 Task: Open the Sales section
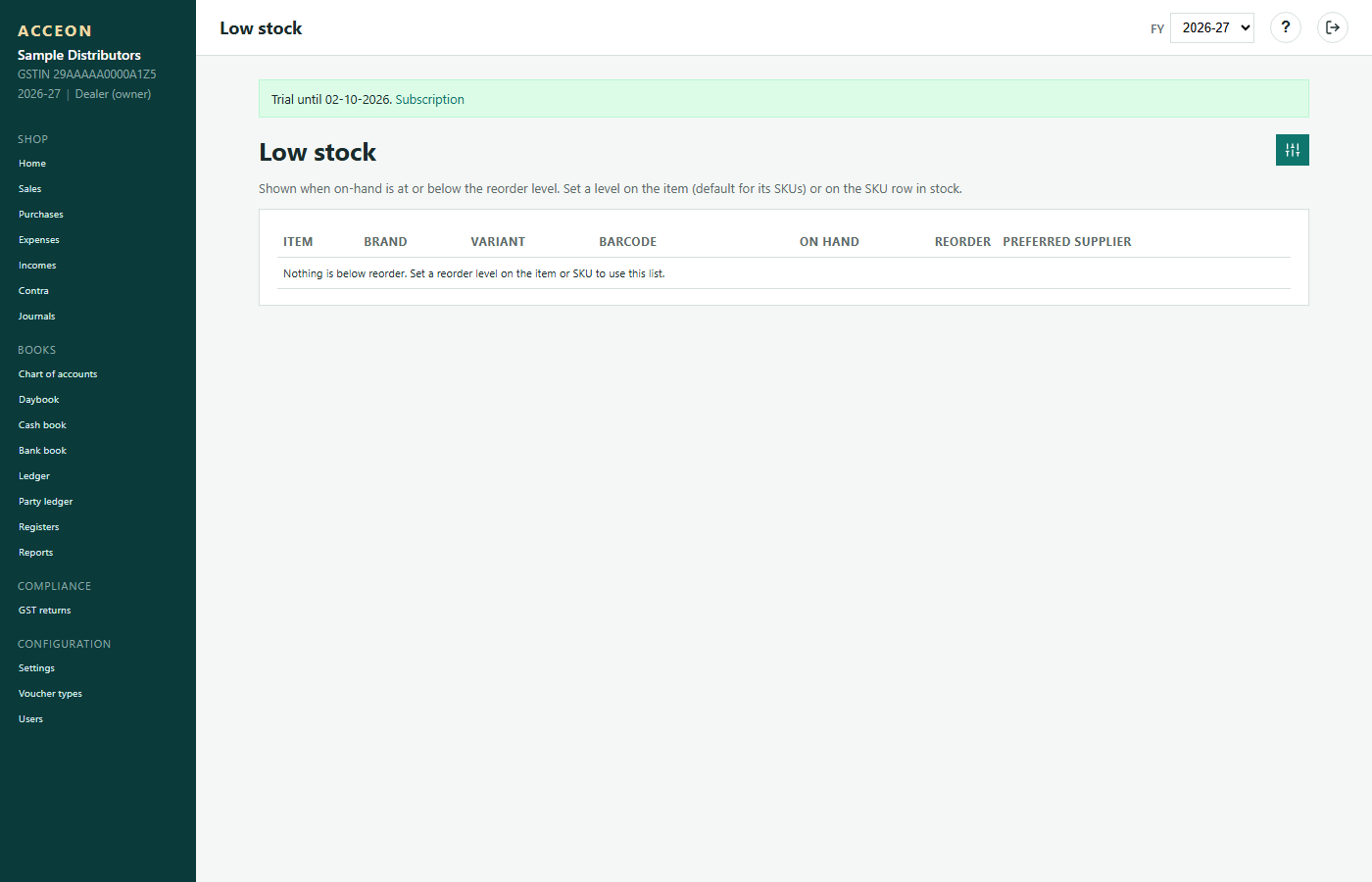coord(30,189)
